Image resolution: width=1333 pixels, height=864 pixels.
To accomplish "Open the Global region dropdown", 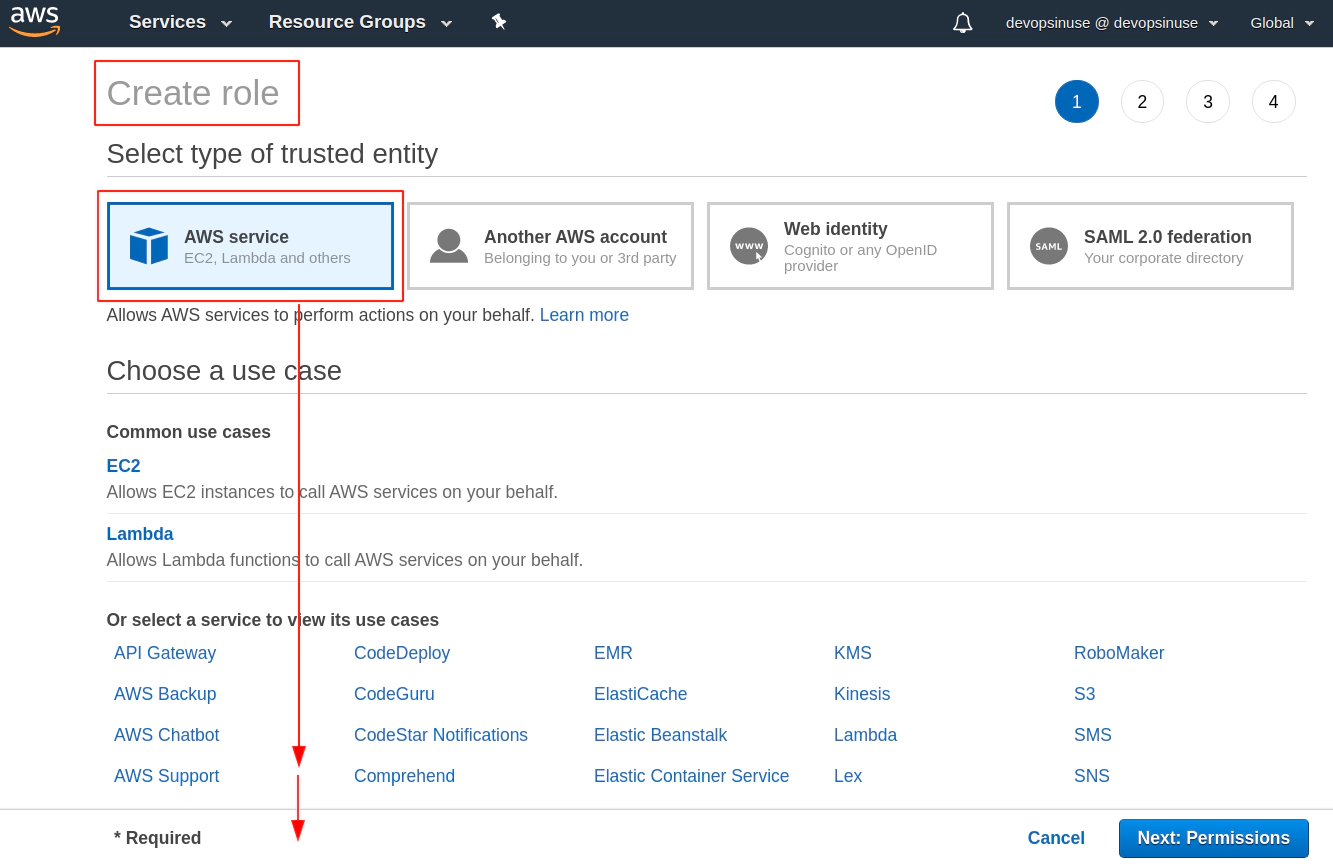I will point(1282,23).
